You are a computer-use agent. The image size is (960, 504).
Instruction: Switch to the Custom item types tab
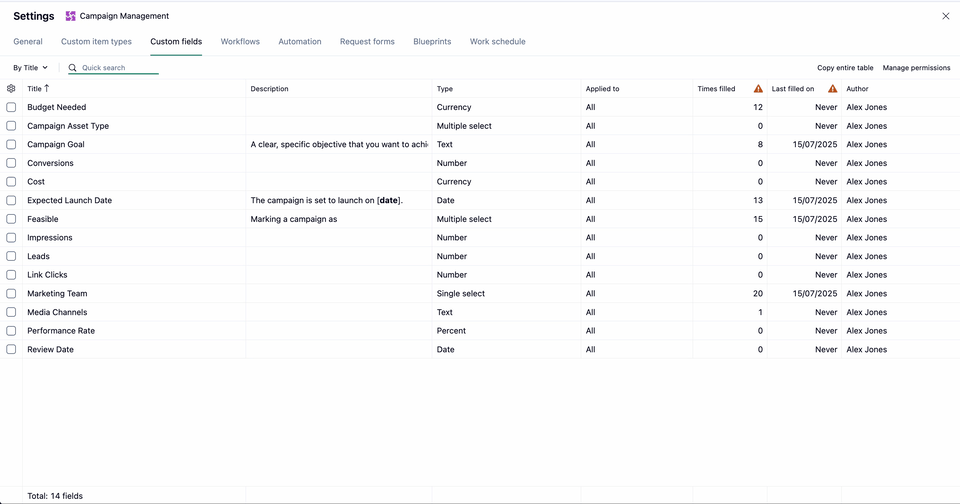click(96, 42)
